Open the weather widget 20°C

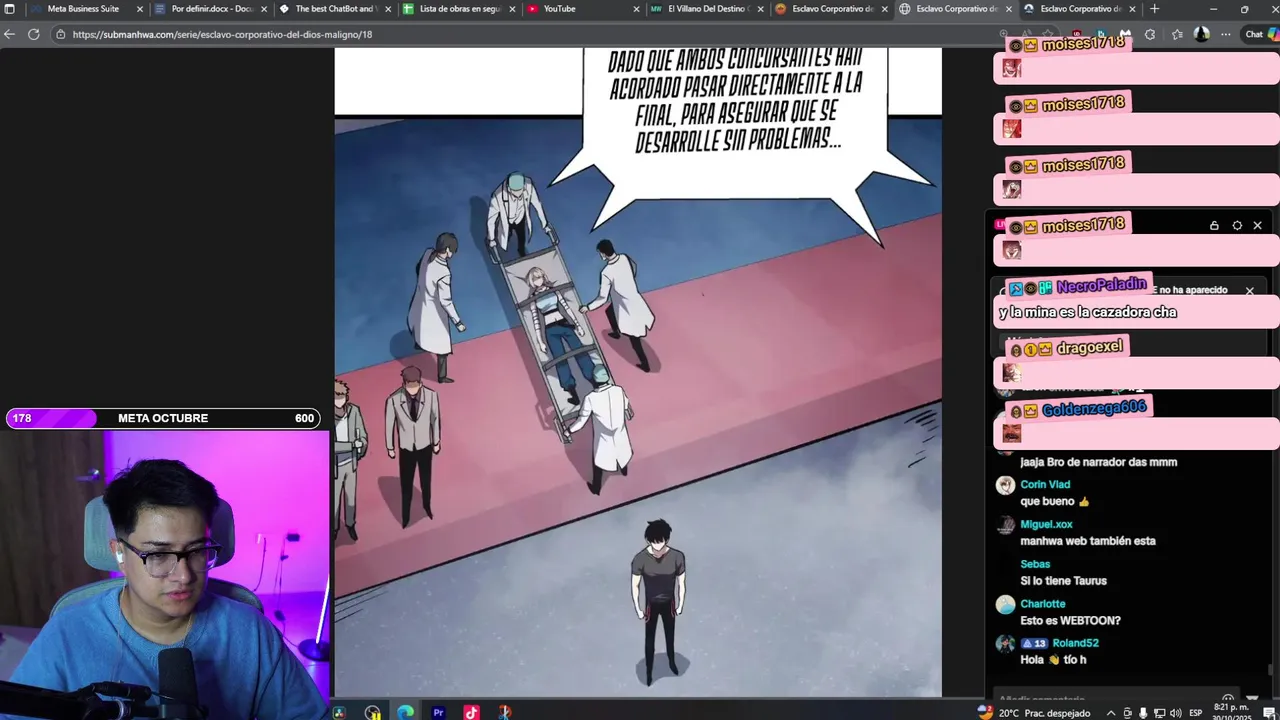1034,712
